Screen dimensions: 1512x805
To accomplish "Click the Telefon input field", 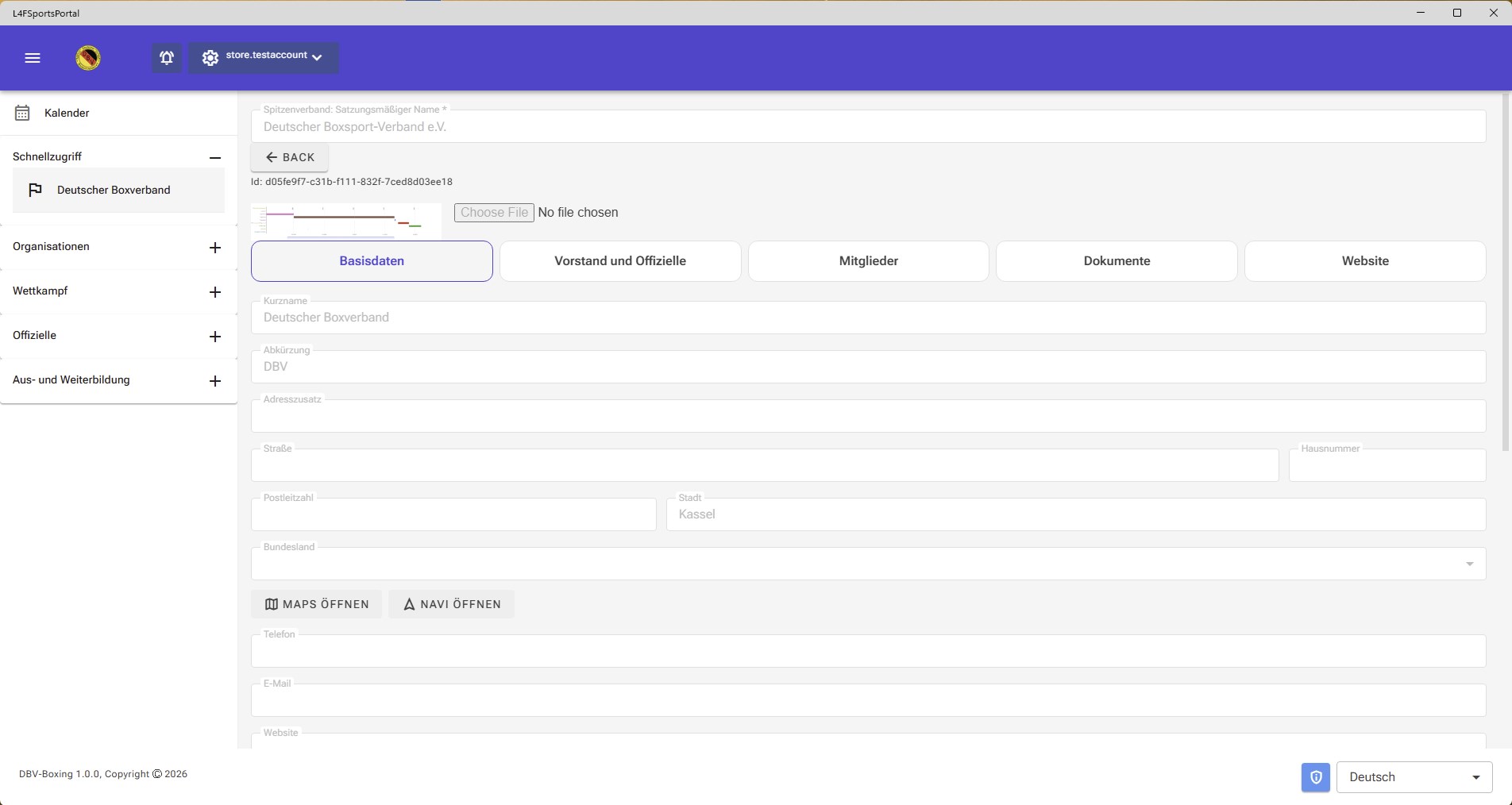I will [868, 651].
